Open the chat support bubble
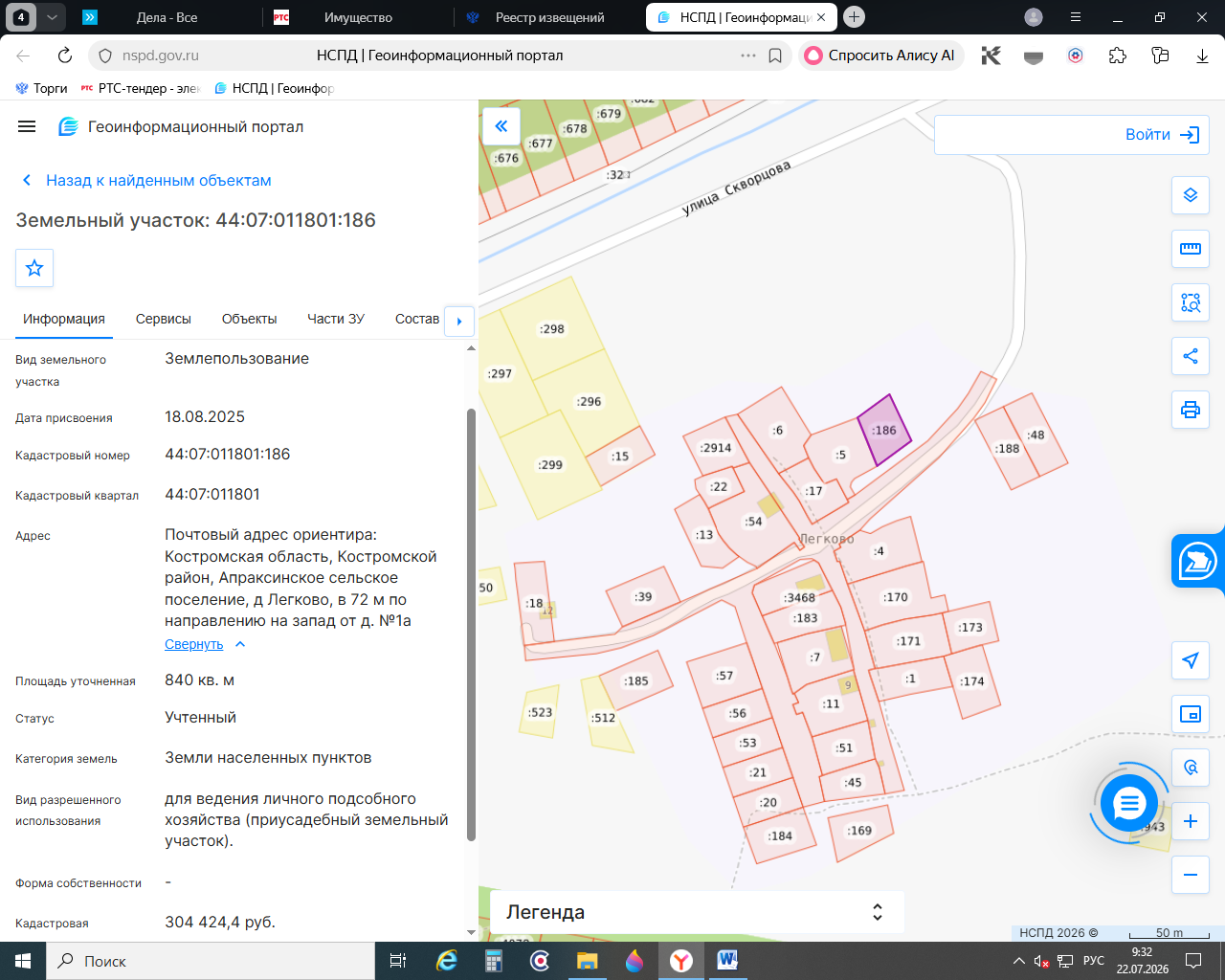The width and height of the screenshot is (1225, 980). click(1129, 802)
